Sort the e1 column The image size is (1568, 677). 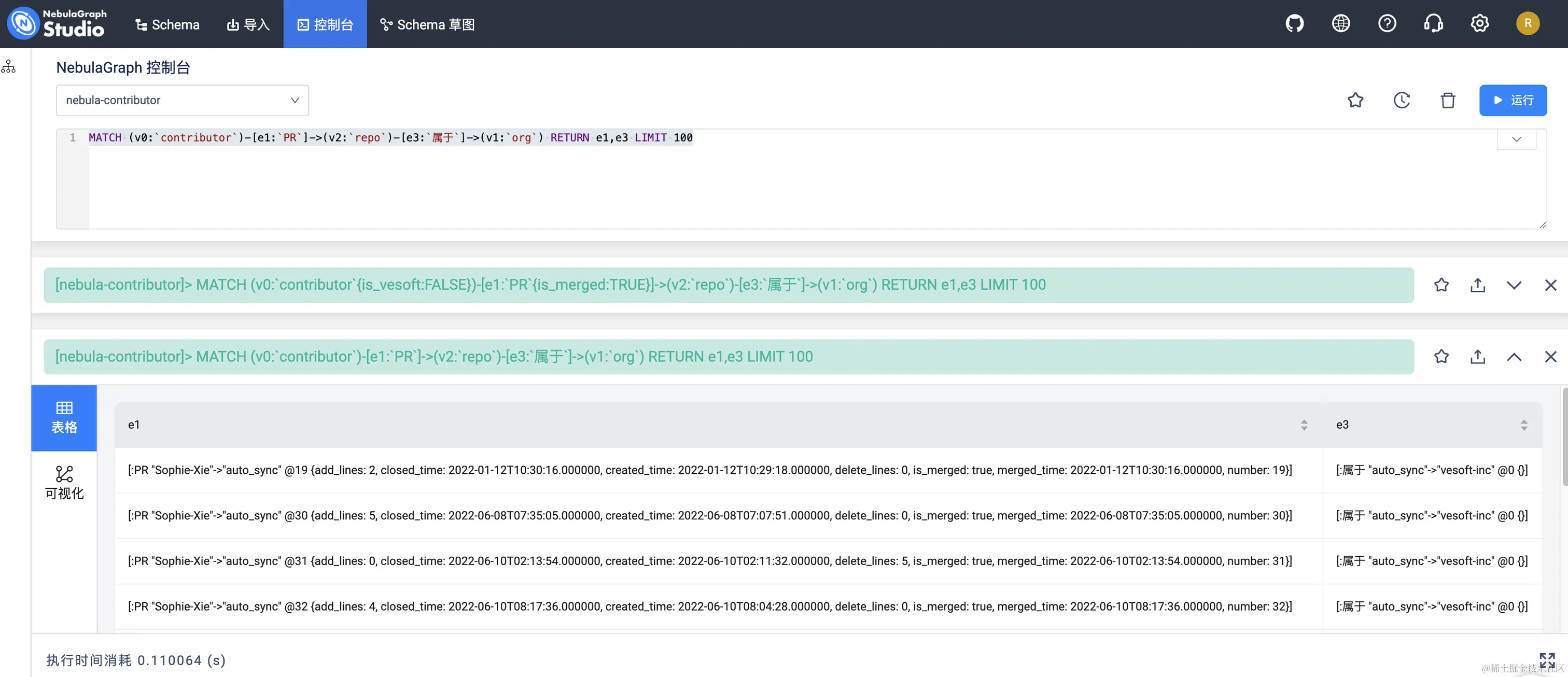tap(1304, 425)
